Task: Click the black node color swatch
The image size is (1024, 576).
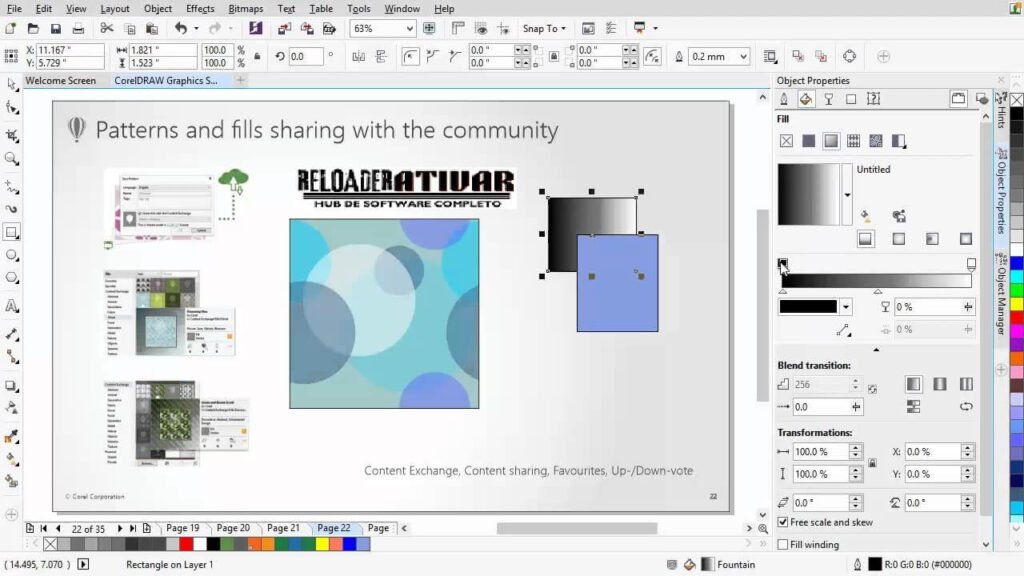Action: [808, 307]
